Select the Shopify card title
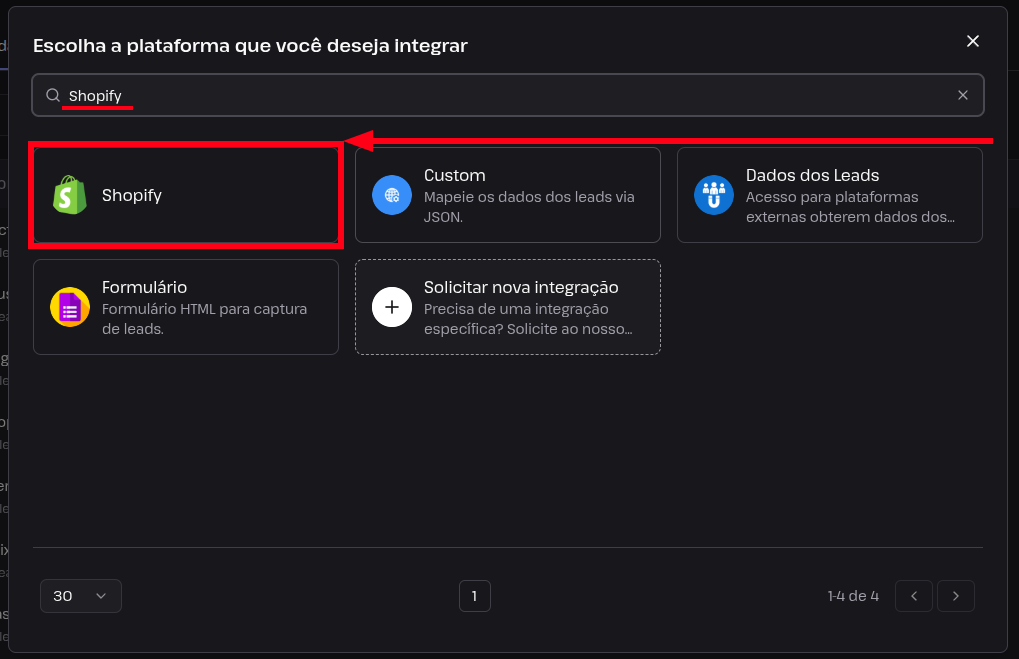Screen dimensions: 1019x659 (x=132, y=195)
